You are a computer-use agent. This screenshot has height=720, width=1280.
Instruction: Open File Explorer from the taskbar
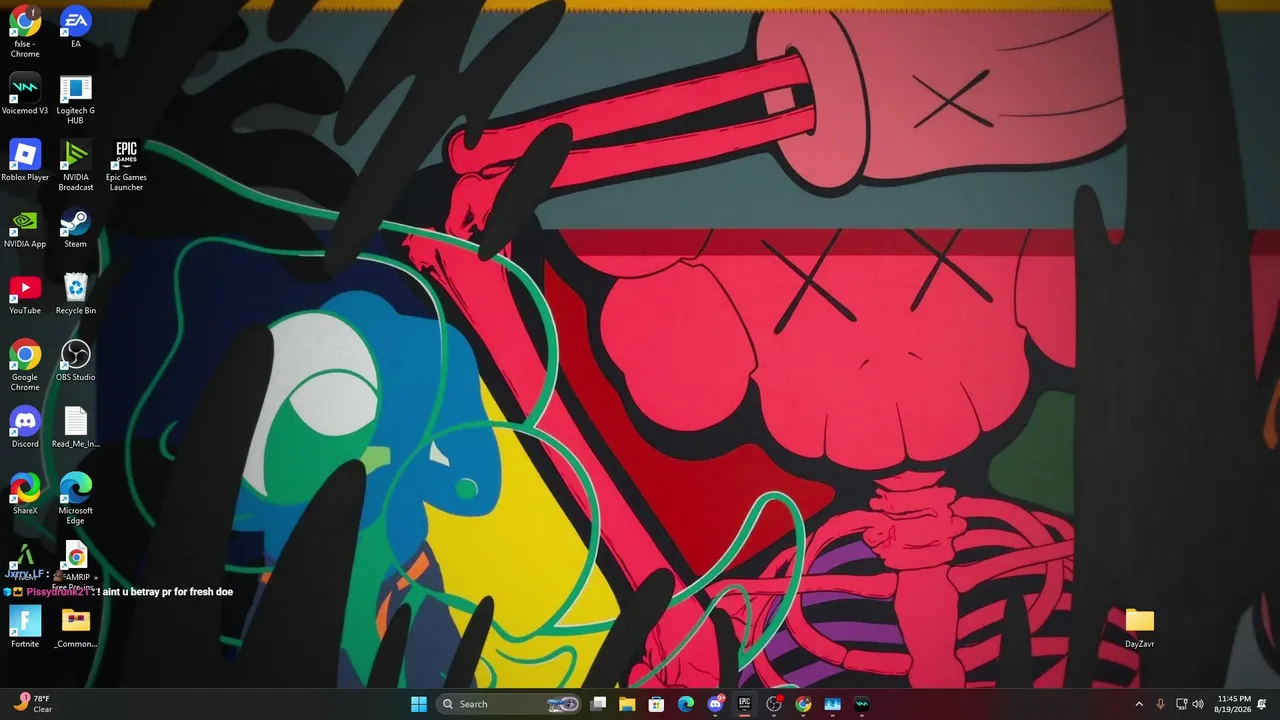[x=627, y=704]
